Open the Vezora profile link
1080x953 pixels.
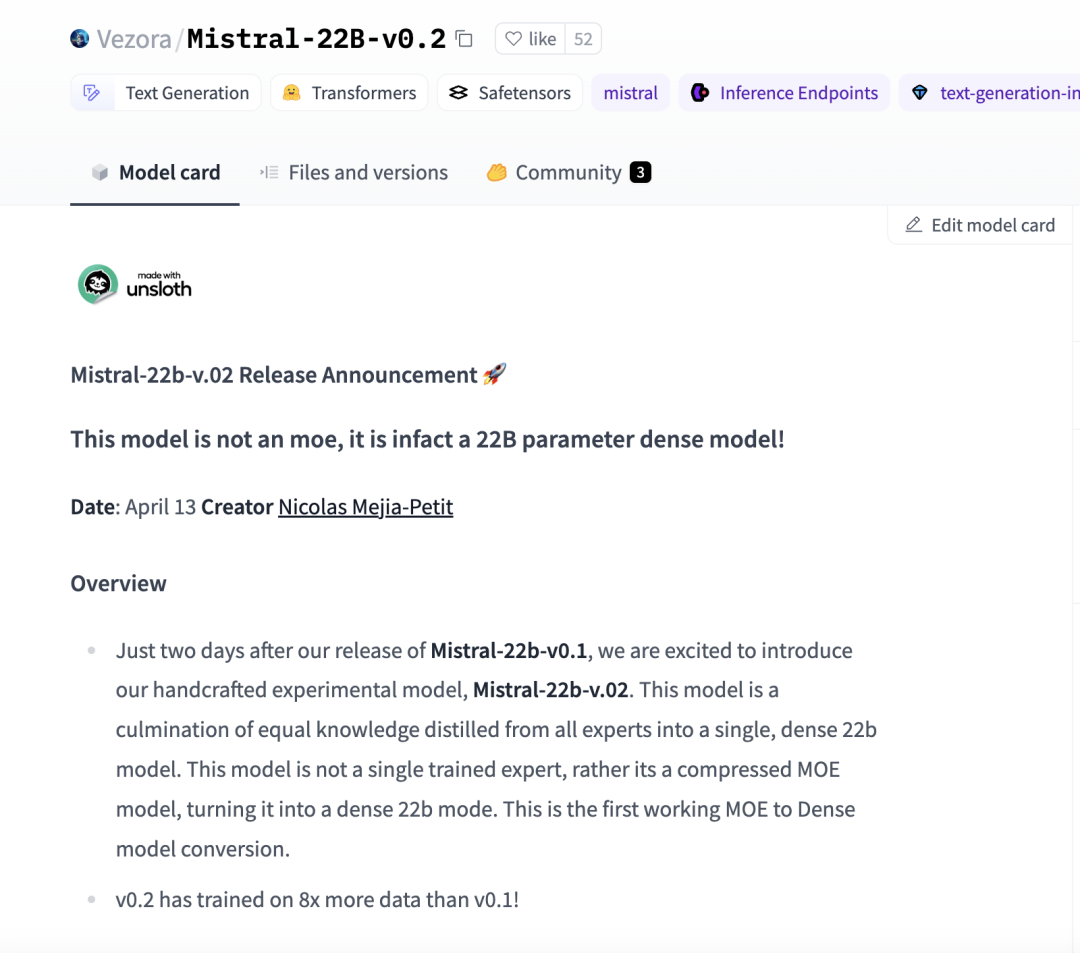pos(134,39)
